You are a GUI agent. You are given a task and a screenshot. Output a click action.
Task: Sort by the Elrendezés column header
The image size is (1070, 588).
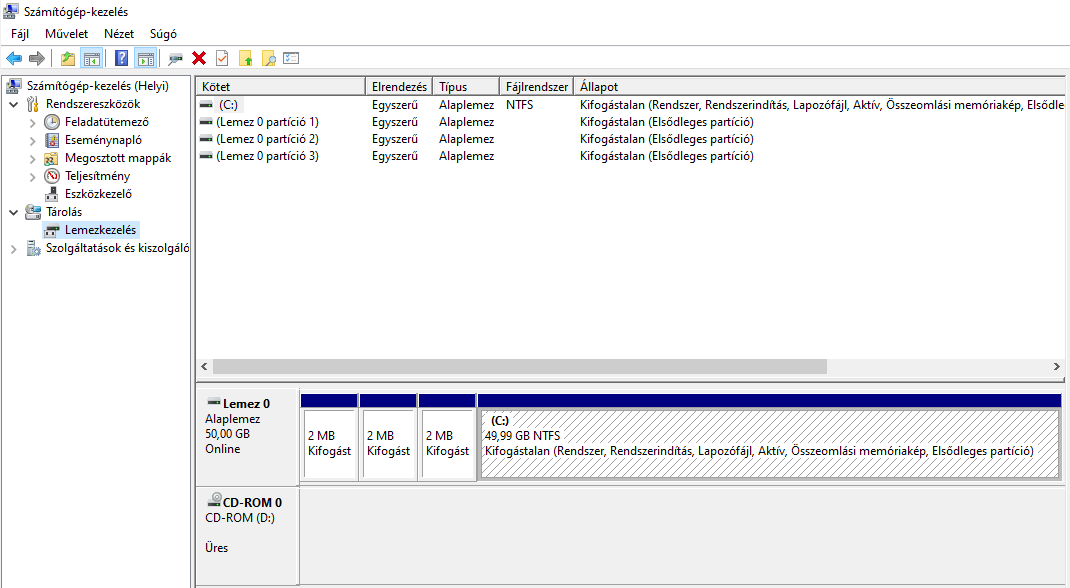(x=399, y=87)
